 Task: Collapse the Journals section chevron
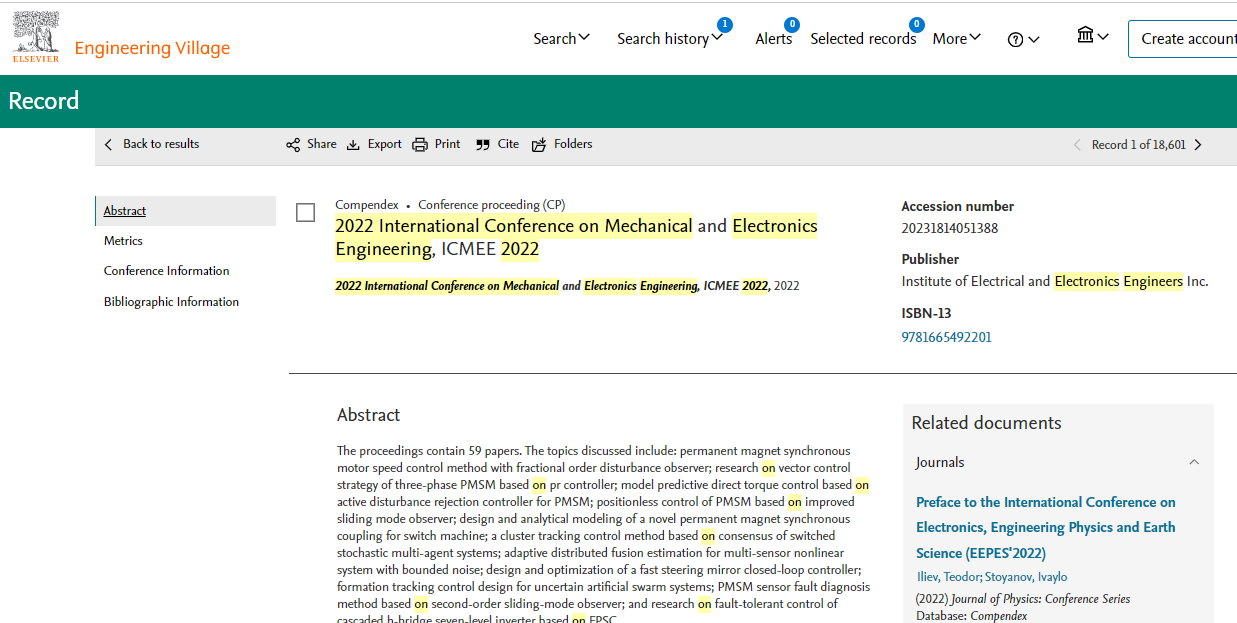point(1194,462)
